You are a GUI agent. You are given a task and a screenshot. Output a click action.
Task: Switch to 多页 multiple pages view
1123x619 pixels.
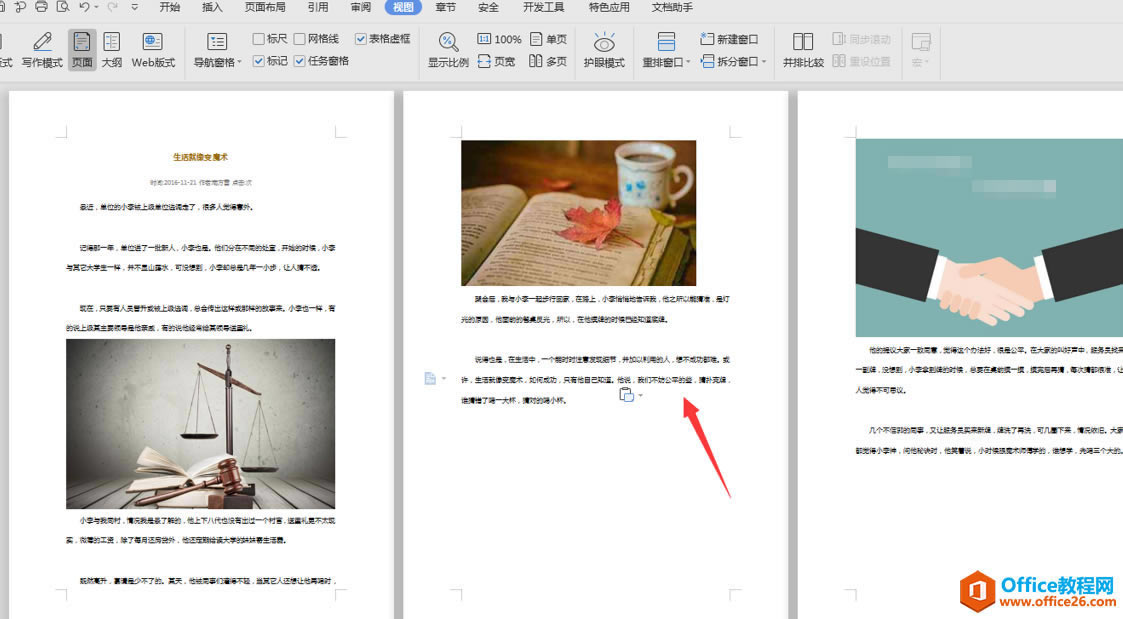point(549,62)
